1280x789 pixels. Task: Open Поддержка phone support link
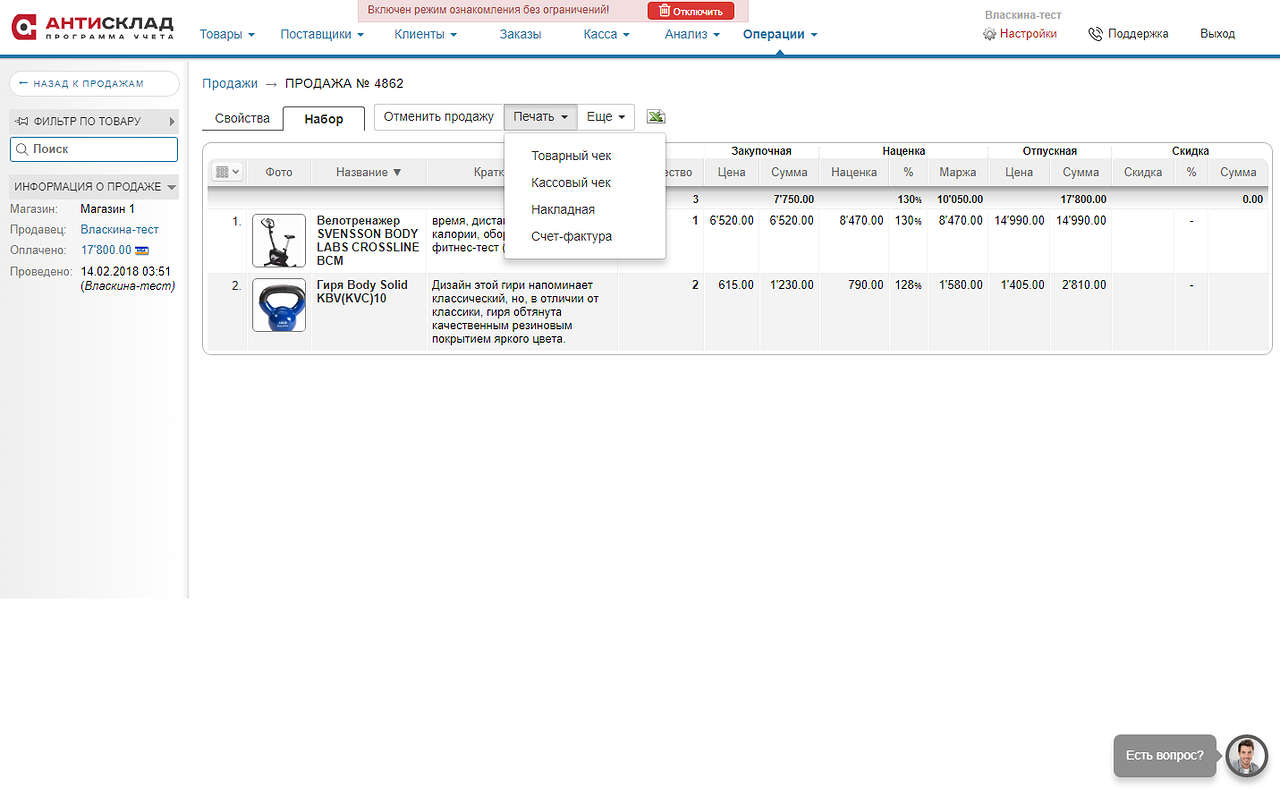[1128, 34]
